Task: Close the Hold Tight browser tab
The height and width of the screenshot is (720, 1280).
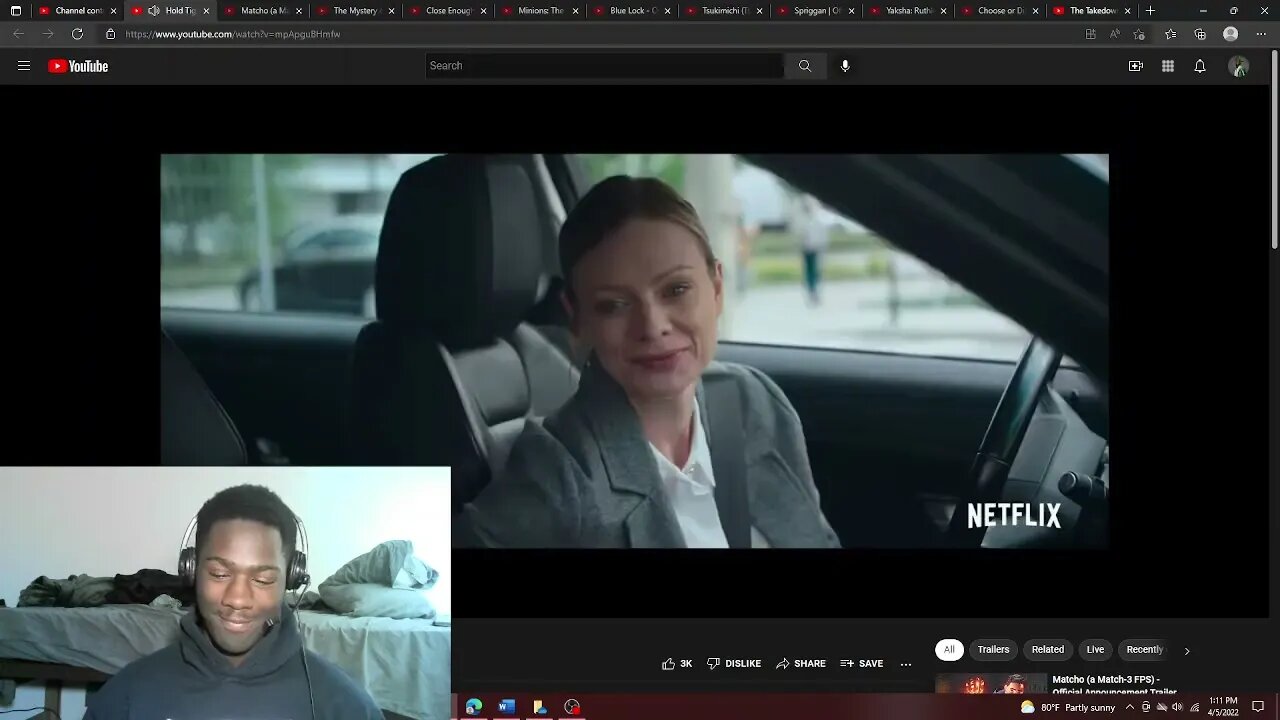Action: pos(207,11)
